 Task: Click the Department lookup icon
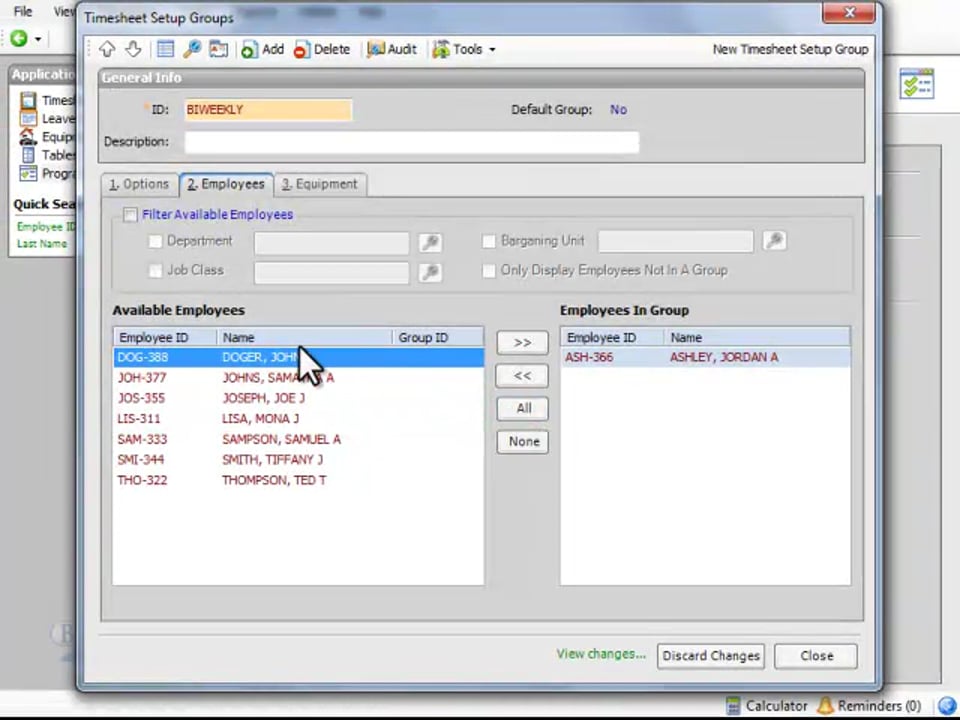point(430,242)
